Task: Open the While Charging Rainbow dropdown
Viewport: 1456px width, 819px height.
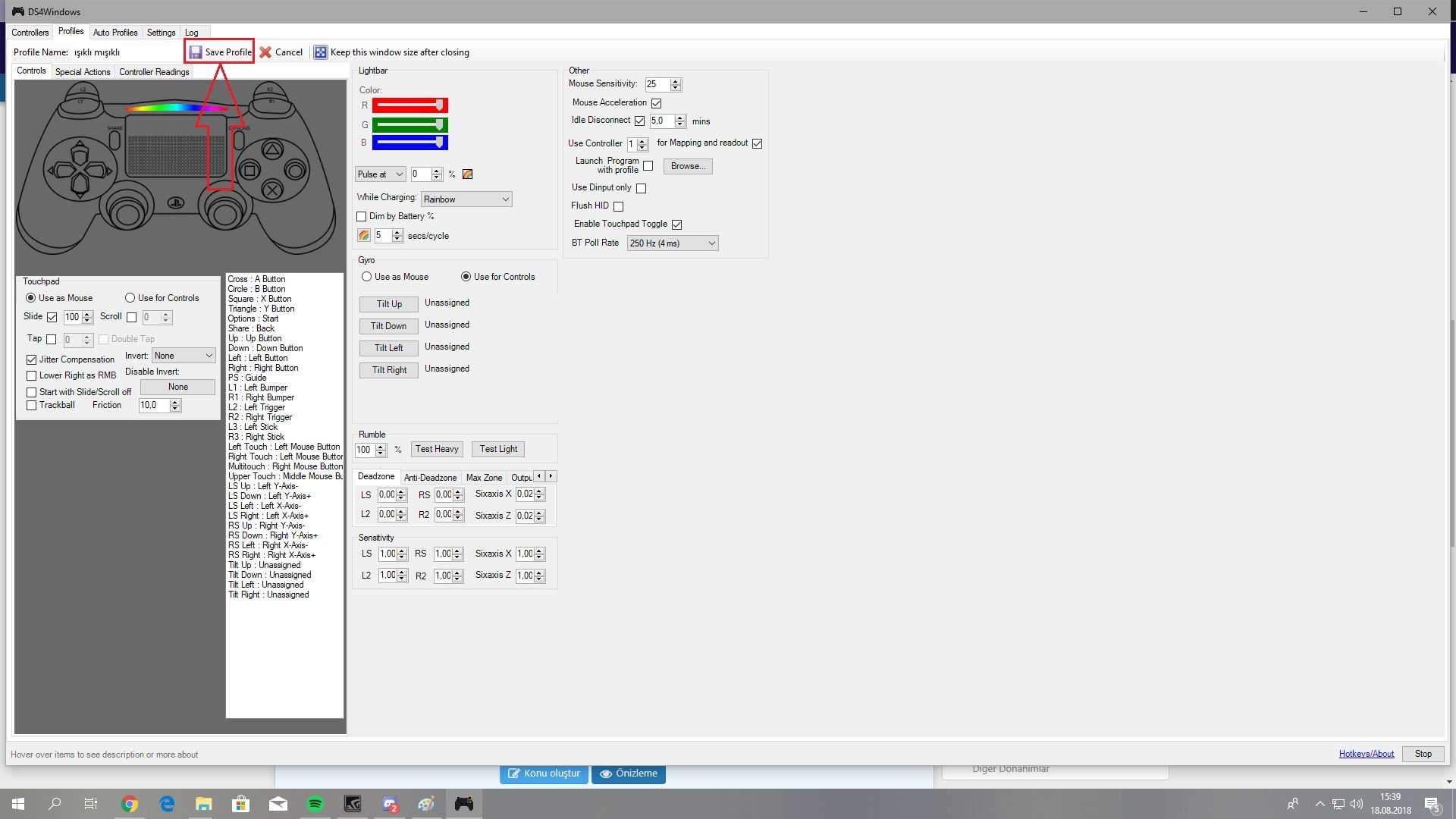Action: (466, 199)
